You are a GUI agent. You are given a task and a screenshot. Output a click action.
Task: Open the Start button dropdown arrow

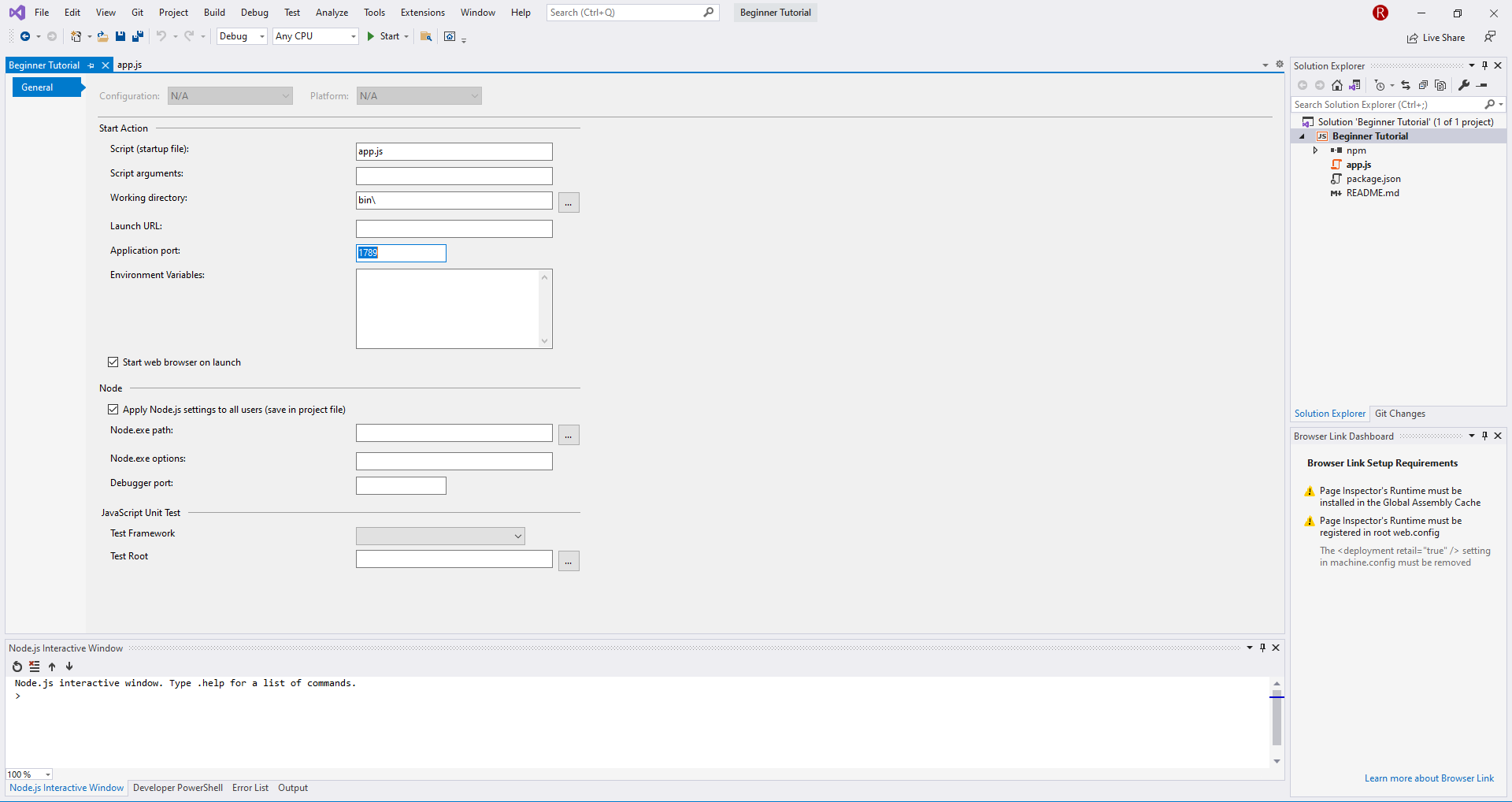[x=406, y=36]
